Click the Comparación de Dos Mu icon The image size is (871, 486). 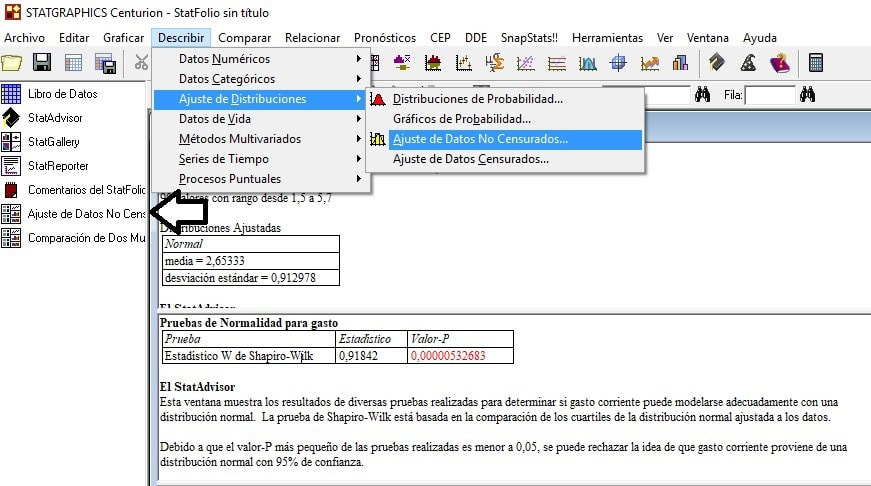[11, 238]
